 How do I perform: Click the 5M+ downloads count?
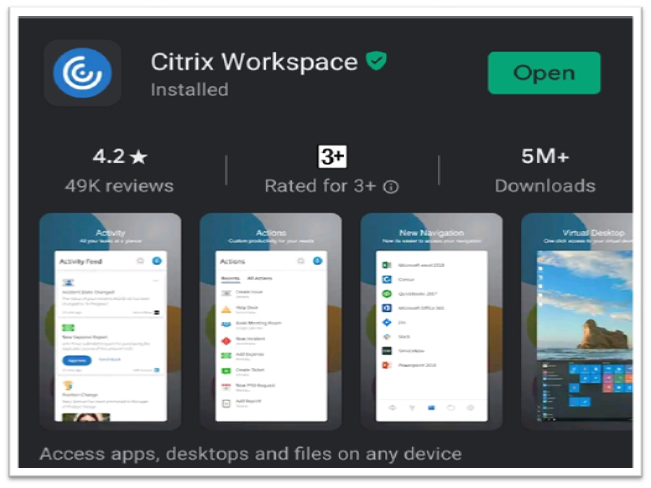pyautogui.click(x=545, y=157)
